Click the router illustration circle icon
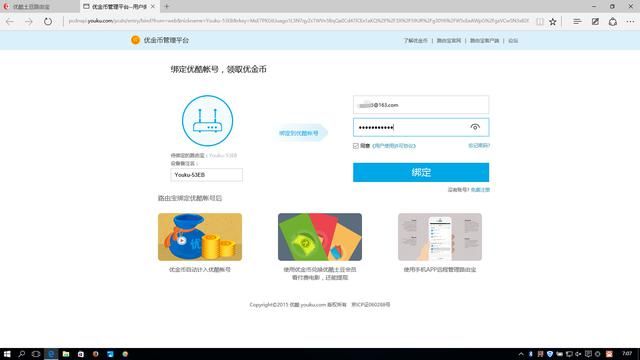The height and width of the screenshot is (360, 640). click(x=207, y=121)
